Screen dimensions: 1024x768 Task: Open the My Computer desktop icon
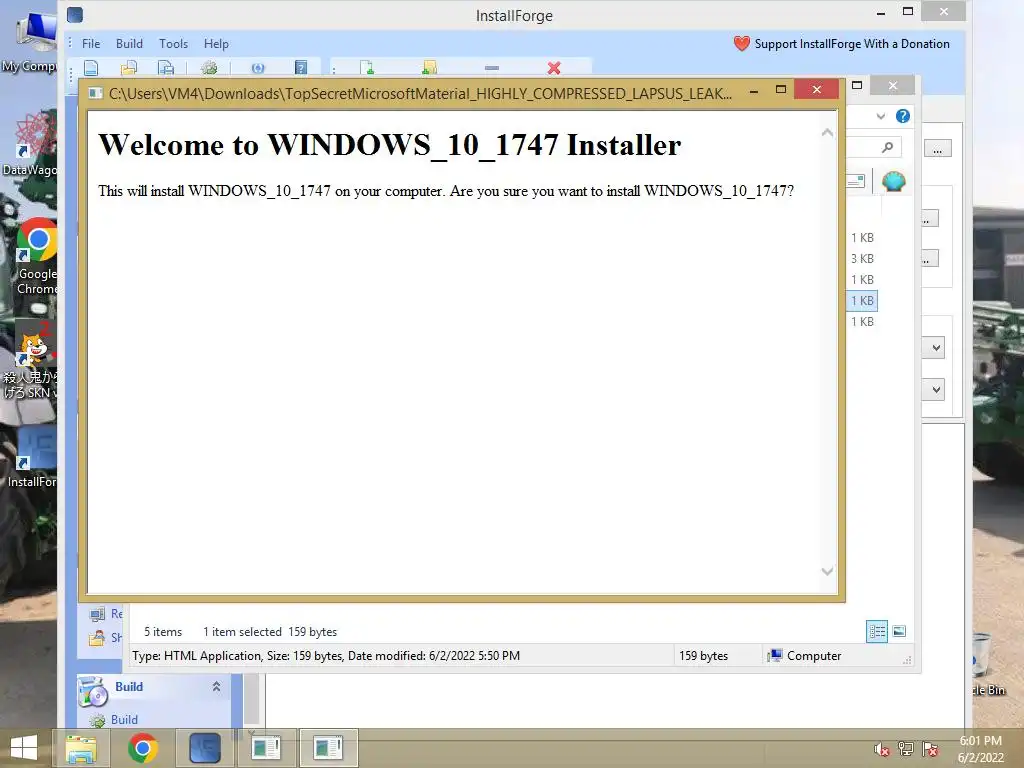31,42
